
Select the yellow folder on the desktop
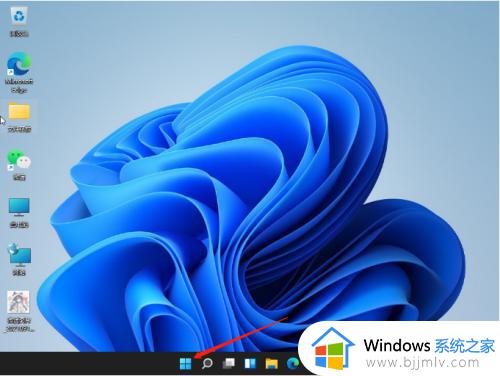click(x=19, y=112)
